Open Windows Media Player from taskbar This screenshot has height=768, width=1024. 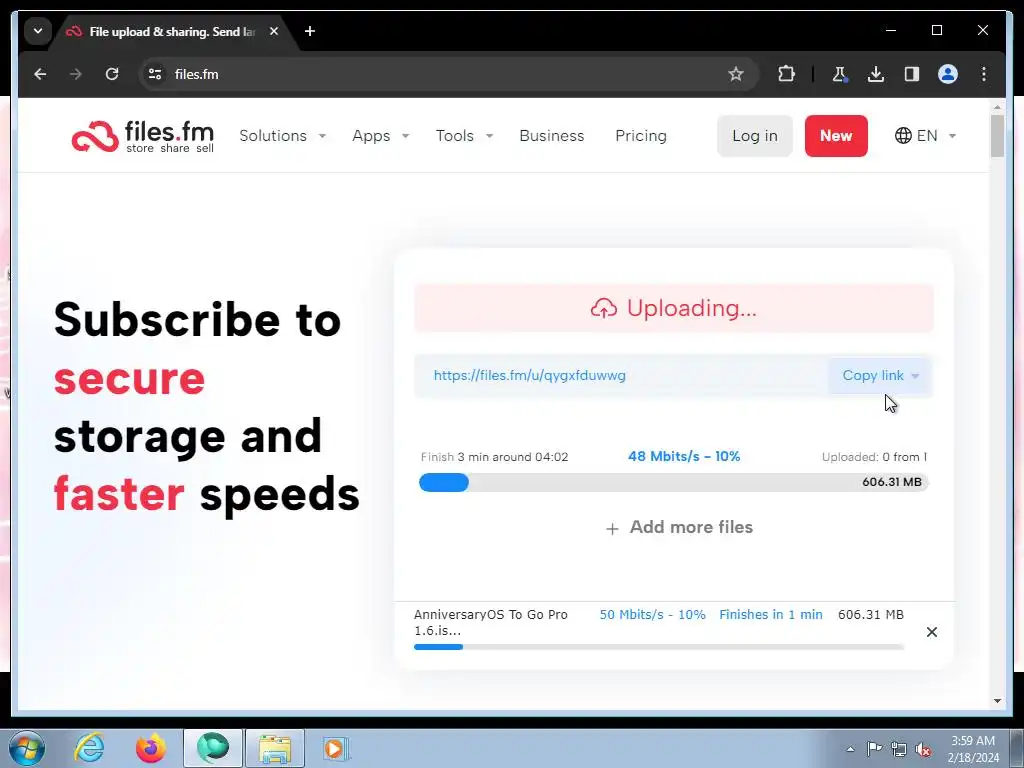tap(336, 748)
